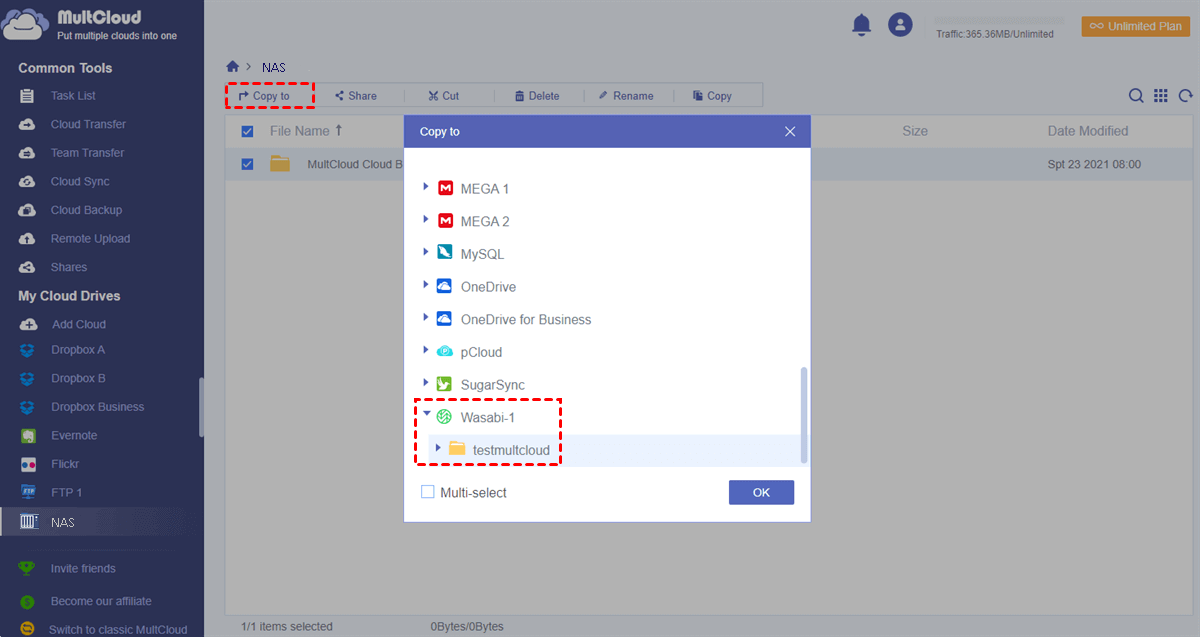Open Dropbox B drive
The height and width of the screenshot is (637, 1200).
78,378
